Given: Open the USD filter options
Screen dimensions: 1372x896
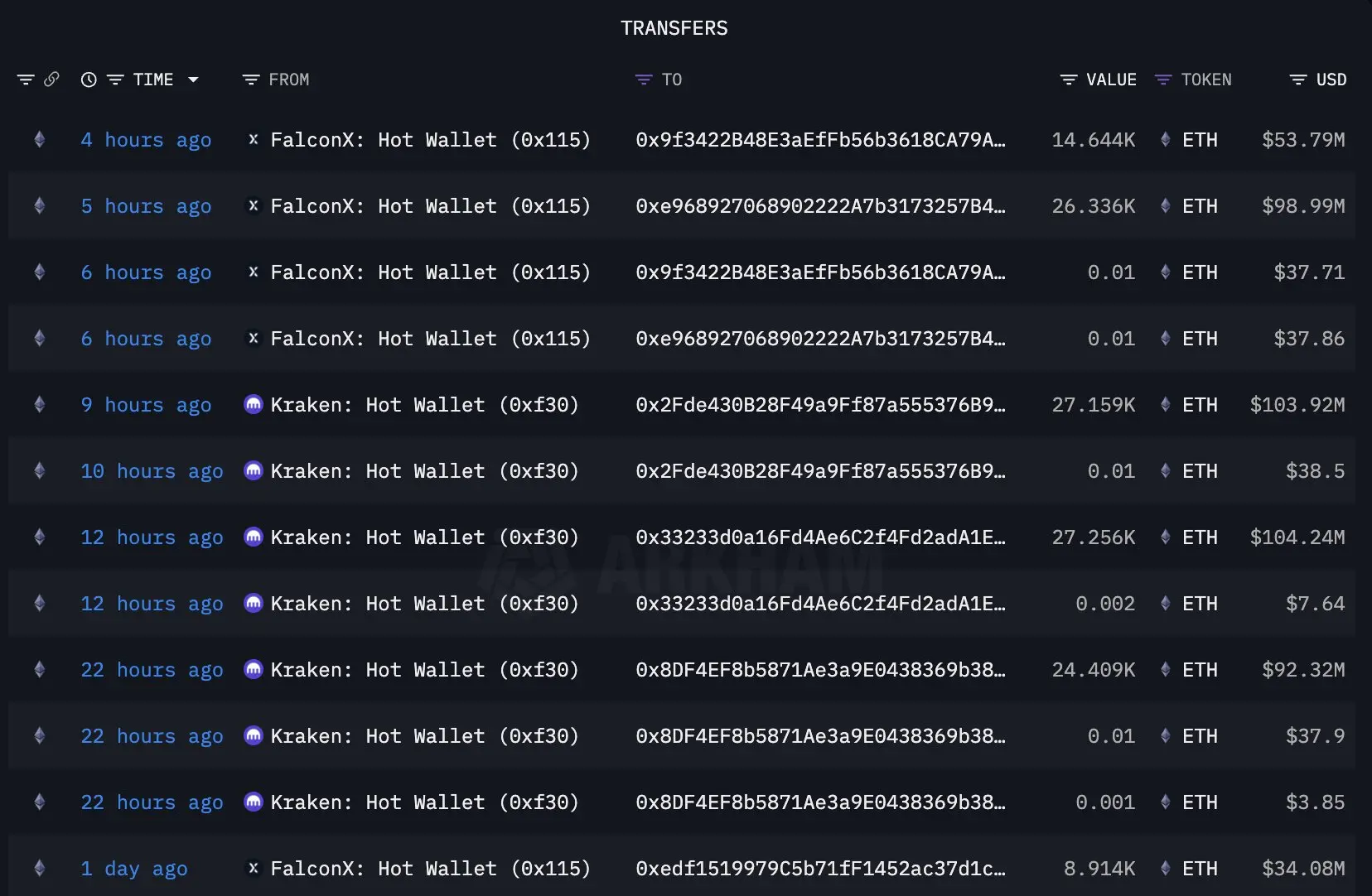Looking at the screenshot, I should [1297, 79].
